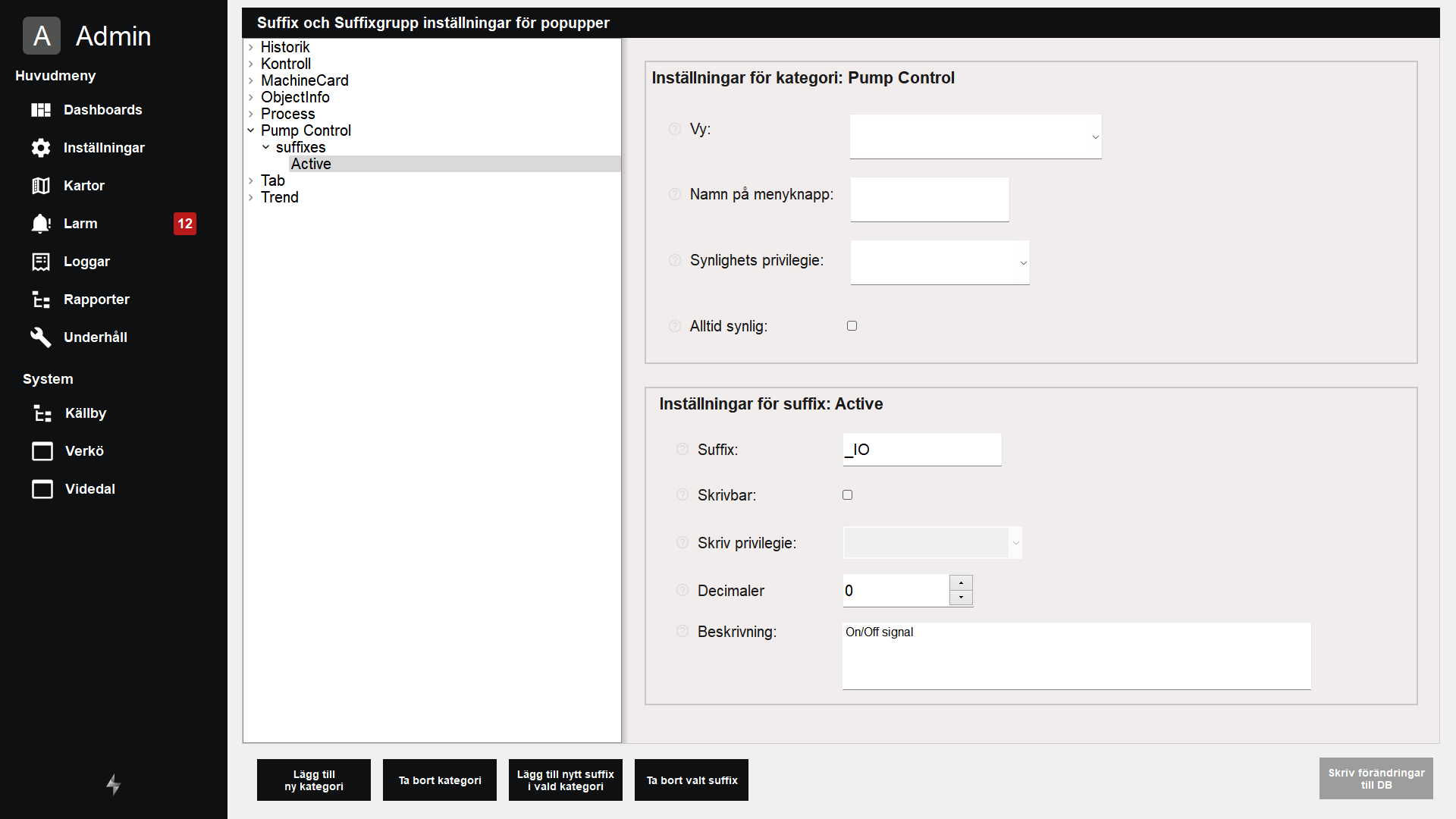The image size is (1456, 819).
Task: Click the Admin avatar badge
Action: tap(42, 36)
